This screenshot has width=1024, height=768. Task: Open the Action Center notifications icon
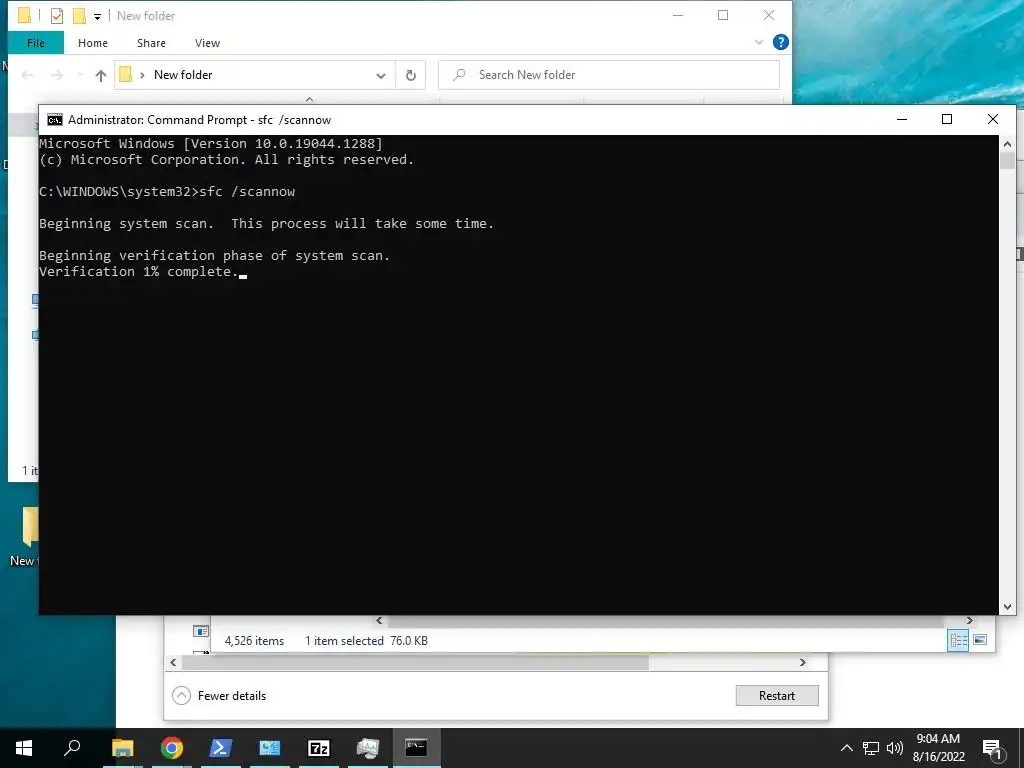click(x=992, y=748)
